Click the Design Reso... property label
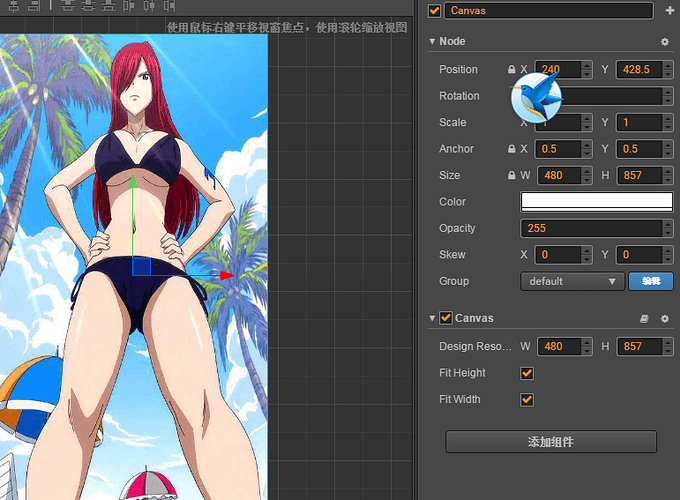Screen dimensions: 680x500 pyautogui.click(x=475, y=346)
